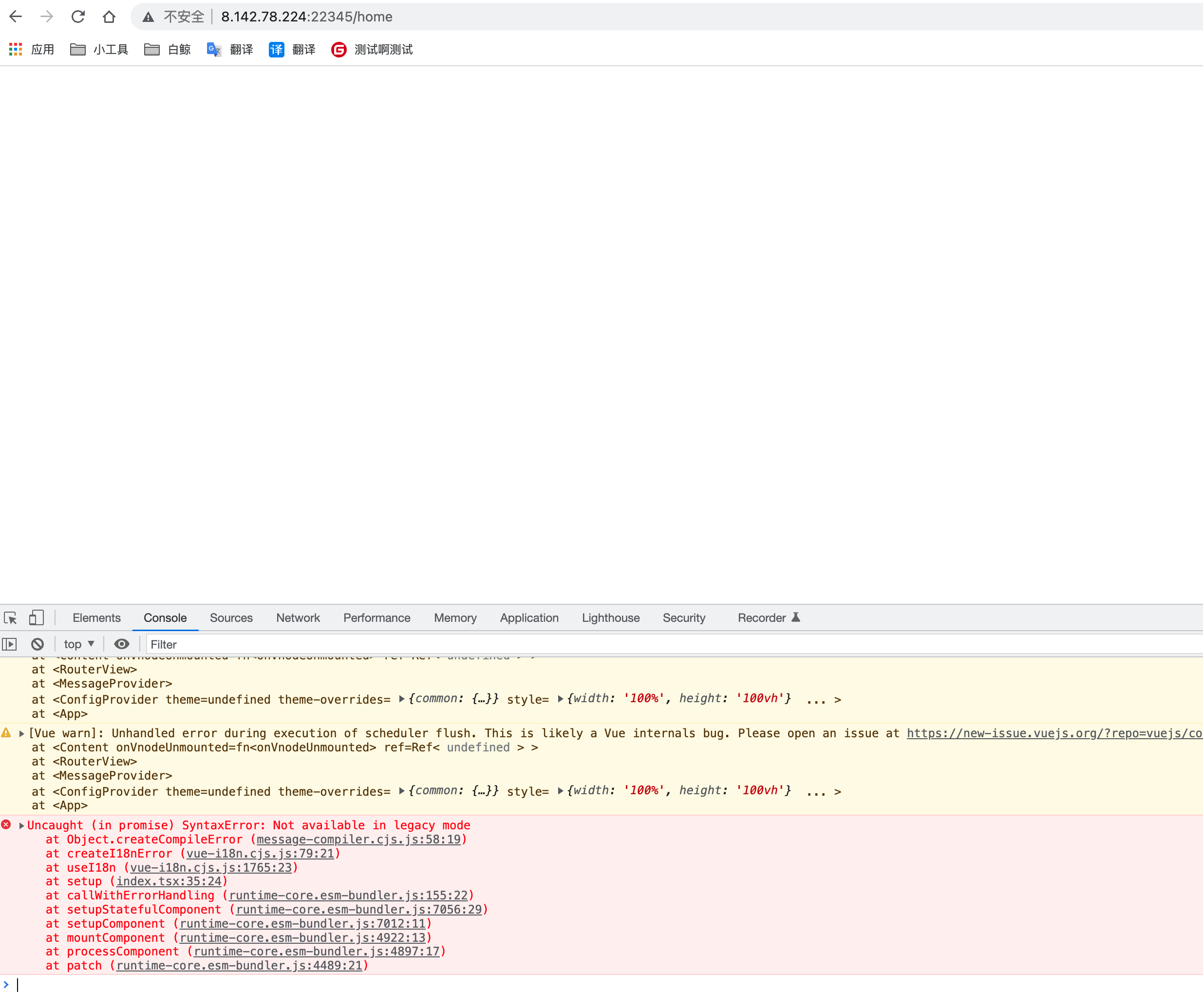Show the Console sidebar panel
Image resolution: width=1203 pixels, height=1008 pixels.
9,644
